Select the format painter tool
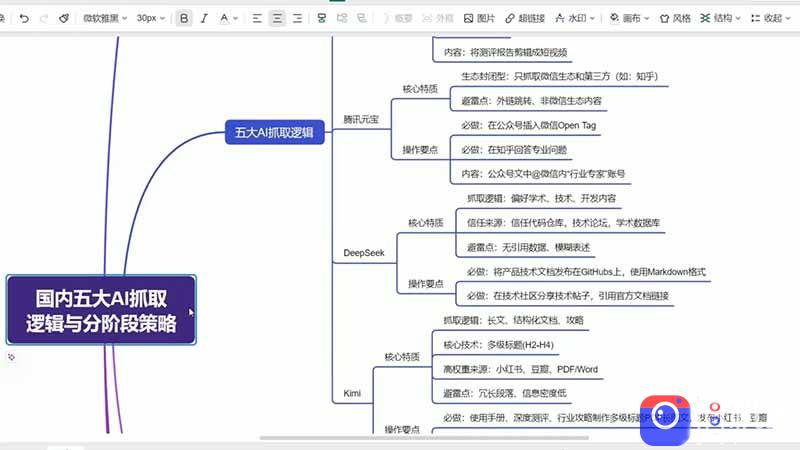This screenshot has width=800, height=450. coord(64,18)
